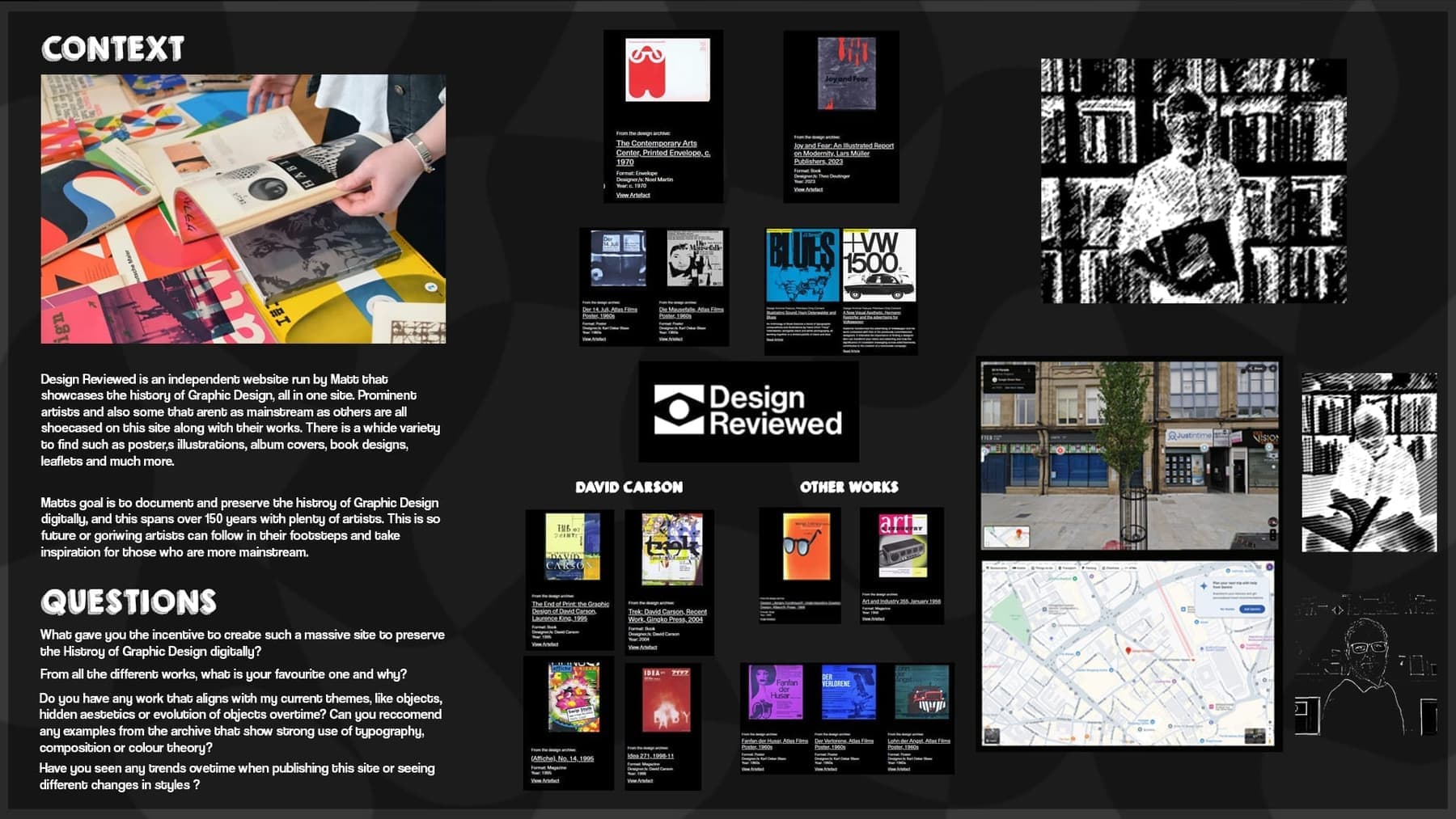
Task: Click the Der 14. Juli poster image
Action: click(618, 259)
